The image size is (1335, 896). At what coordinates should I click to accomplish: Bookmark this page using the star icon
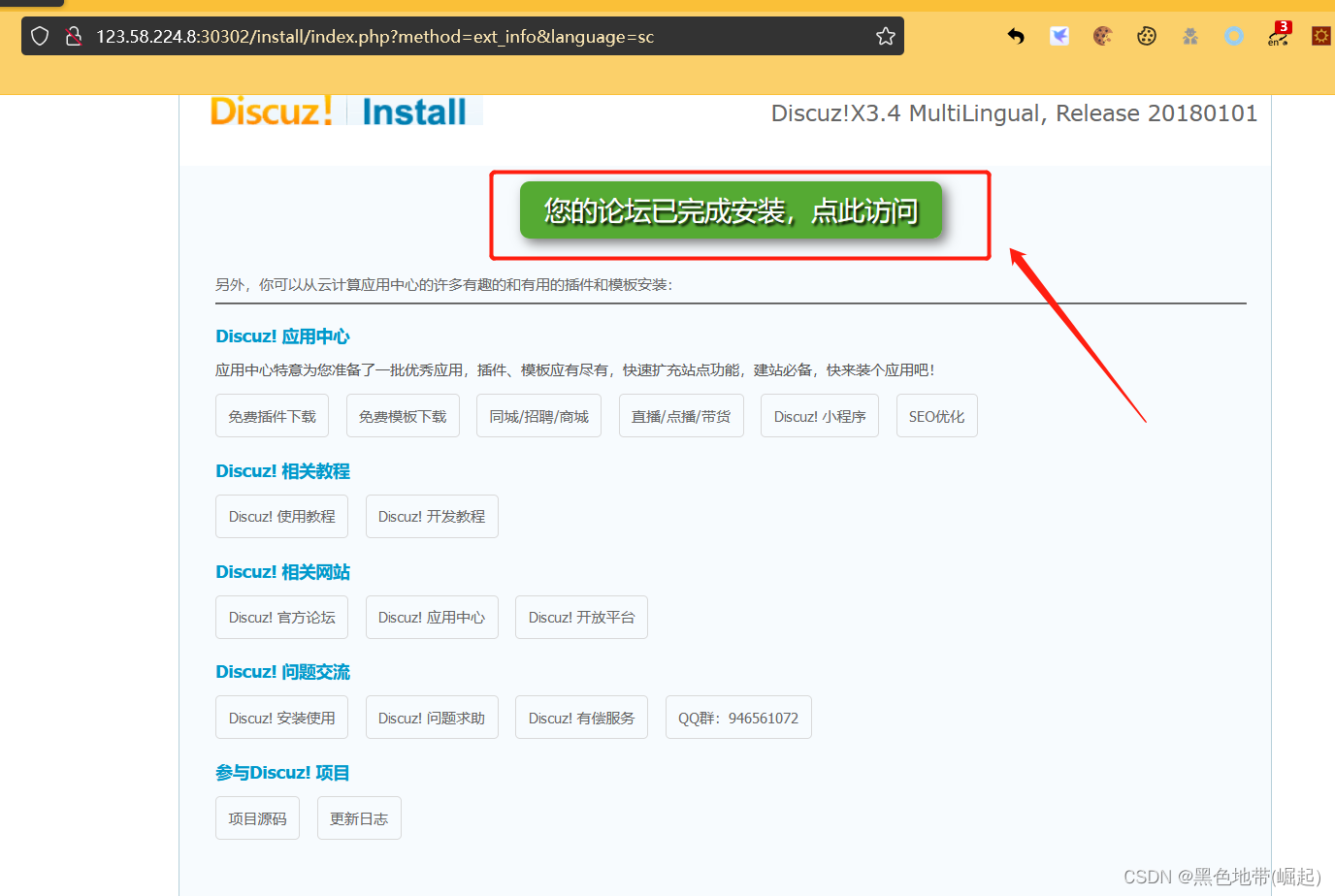885,36
